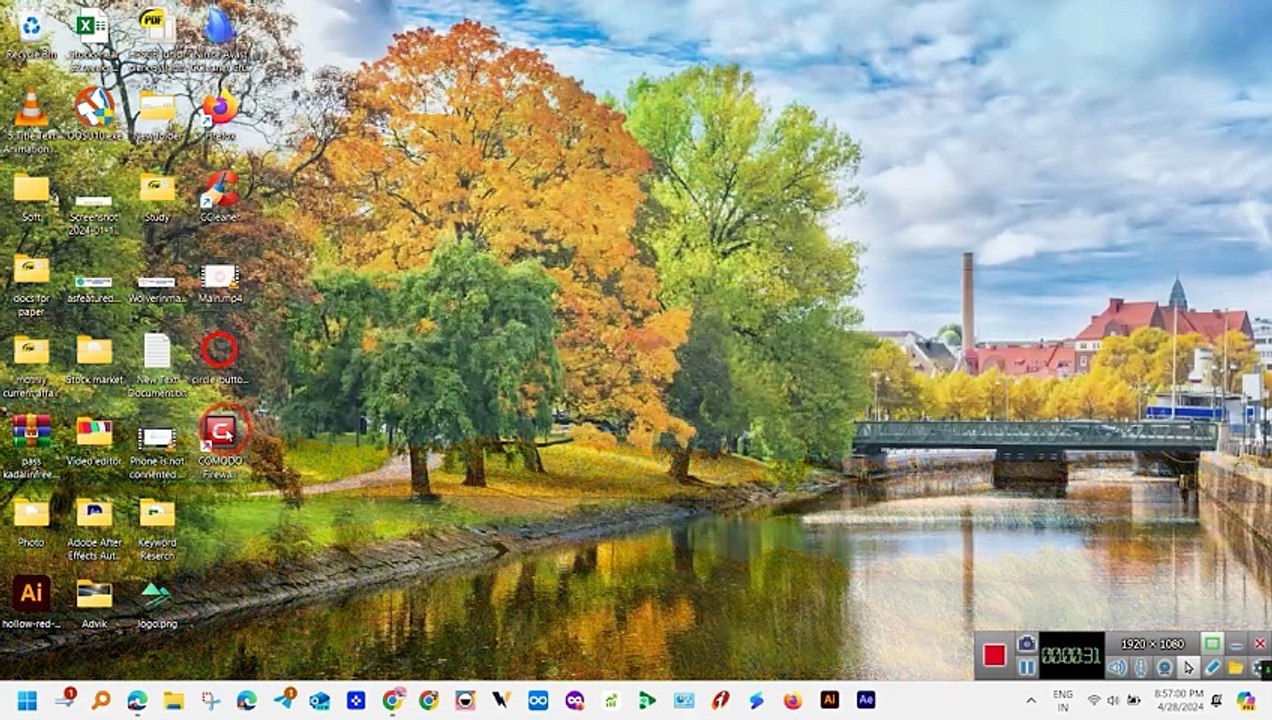Select the 'Video editor' folder
This screenshot has height=720, width=1272.
94,441
